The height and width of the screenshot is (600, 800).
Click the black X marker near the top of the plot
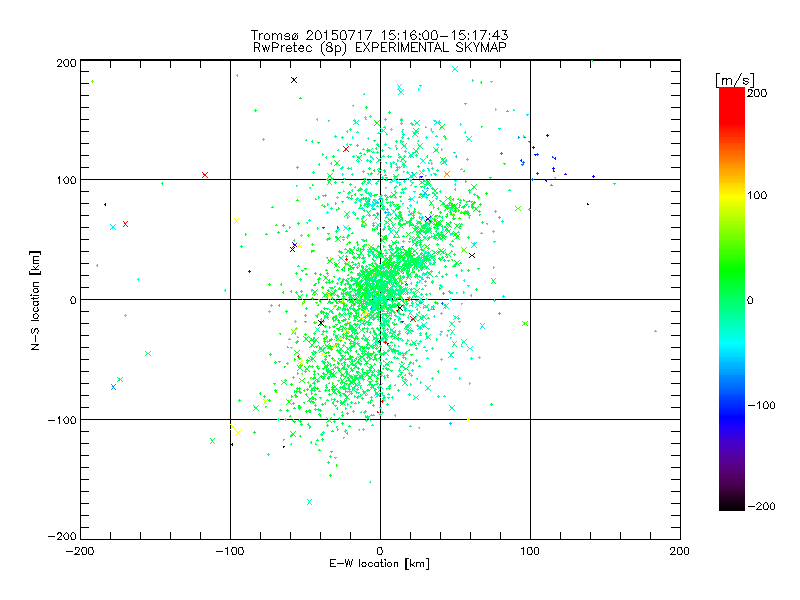[x=294, y=80]
